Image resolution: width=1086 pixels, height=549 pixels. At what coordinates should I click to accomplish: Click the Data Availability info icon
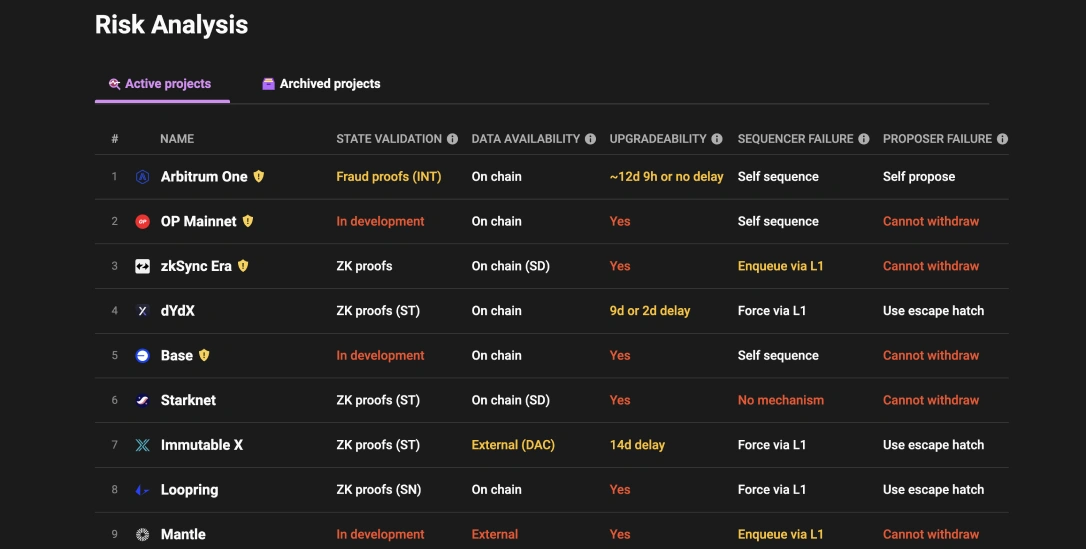click(x=591, y=139)
